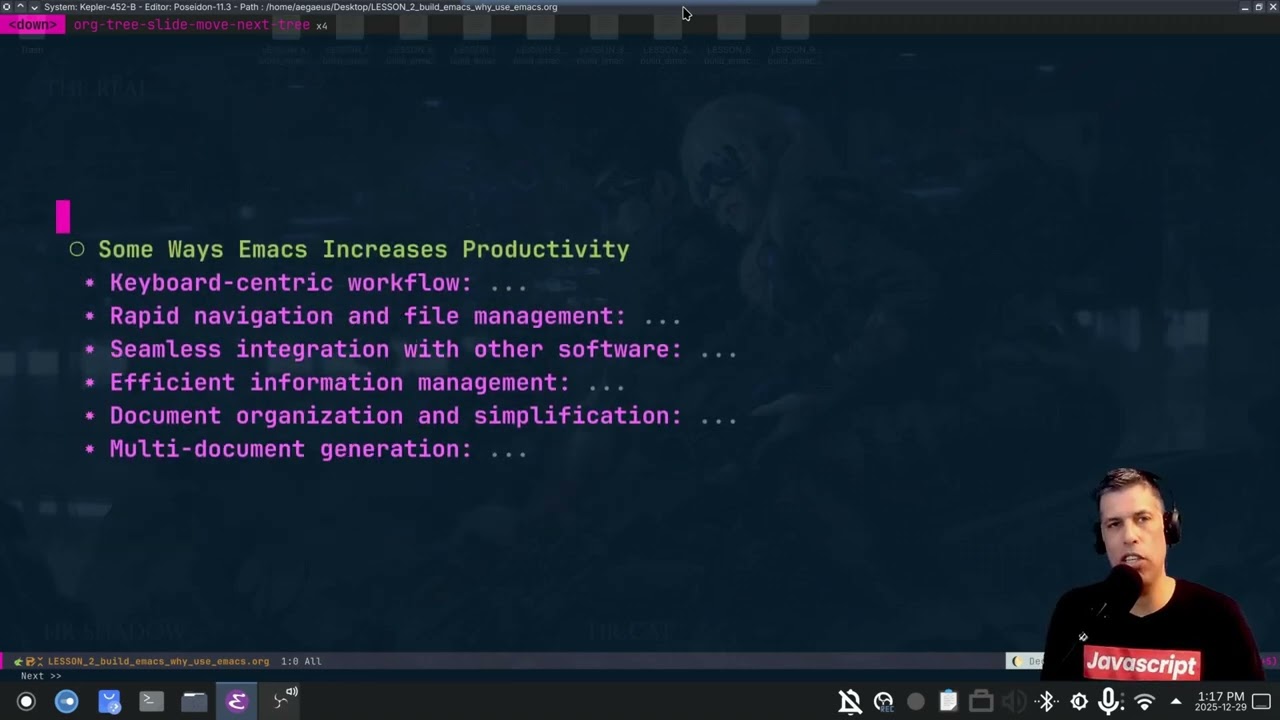Click the buffer name in the mode line
The width and height of the screenshot is (1280, 720).
158,661
